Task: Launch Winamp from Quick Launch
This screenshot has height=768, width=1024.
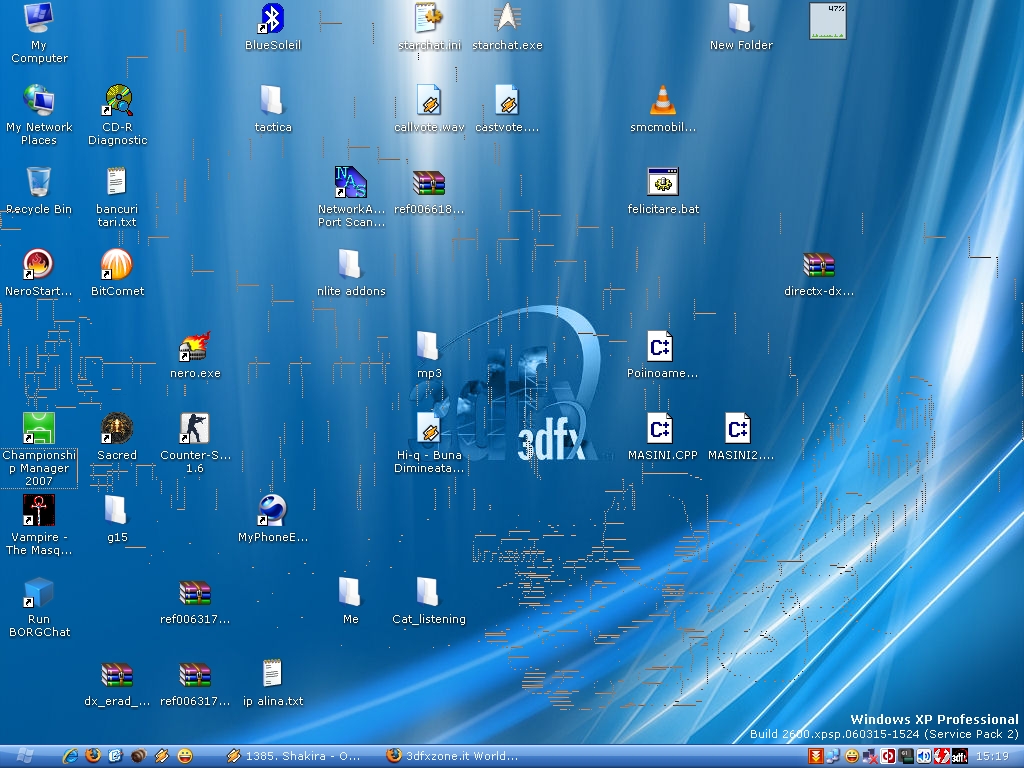Action: pos(162,756)
